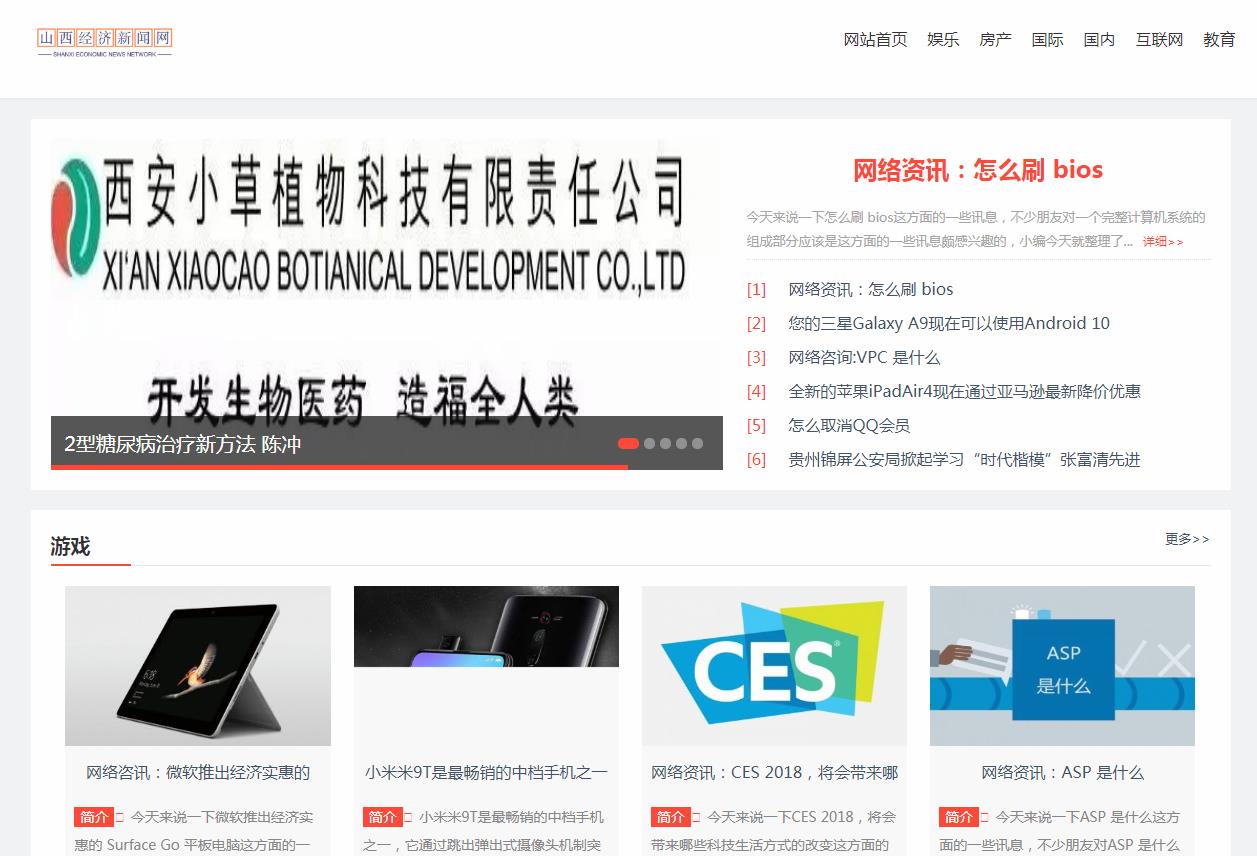
Task: Click 简介 tag on the Surface Go card
Action: (94, 817)
